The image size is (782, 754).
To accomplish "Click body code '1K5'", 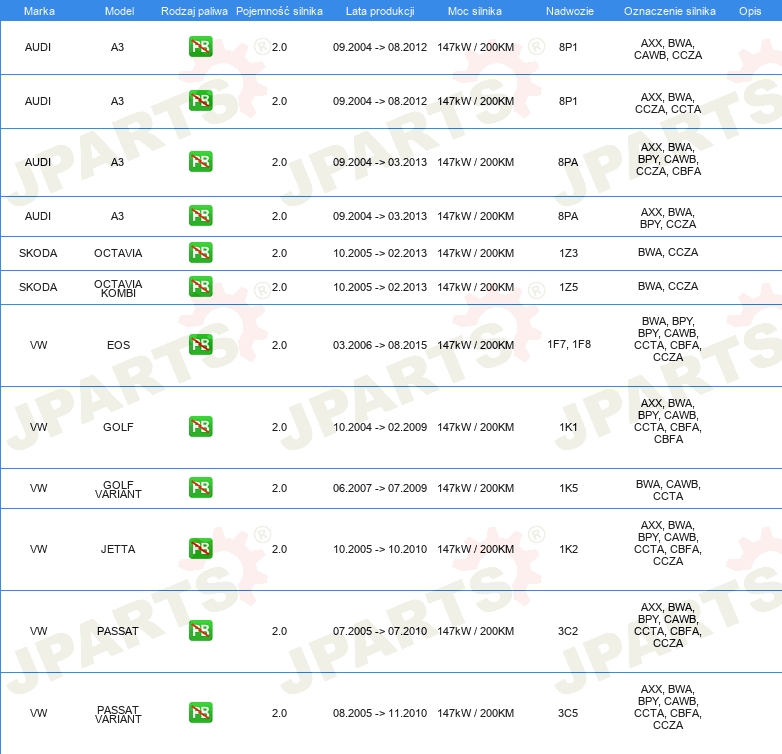I will (569, 488).
